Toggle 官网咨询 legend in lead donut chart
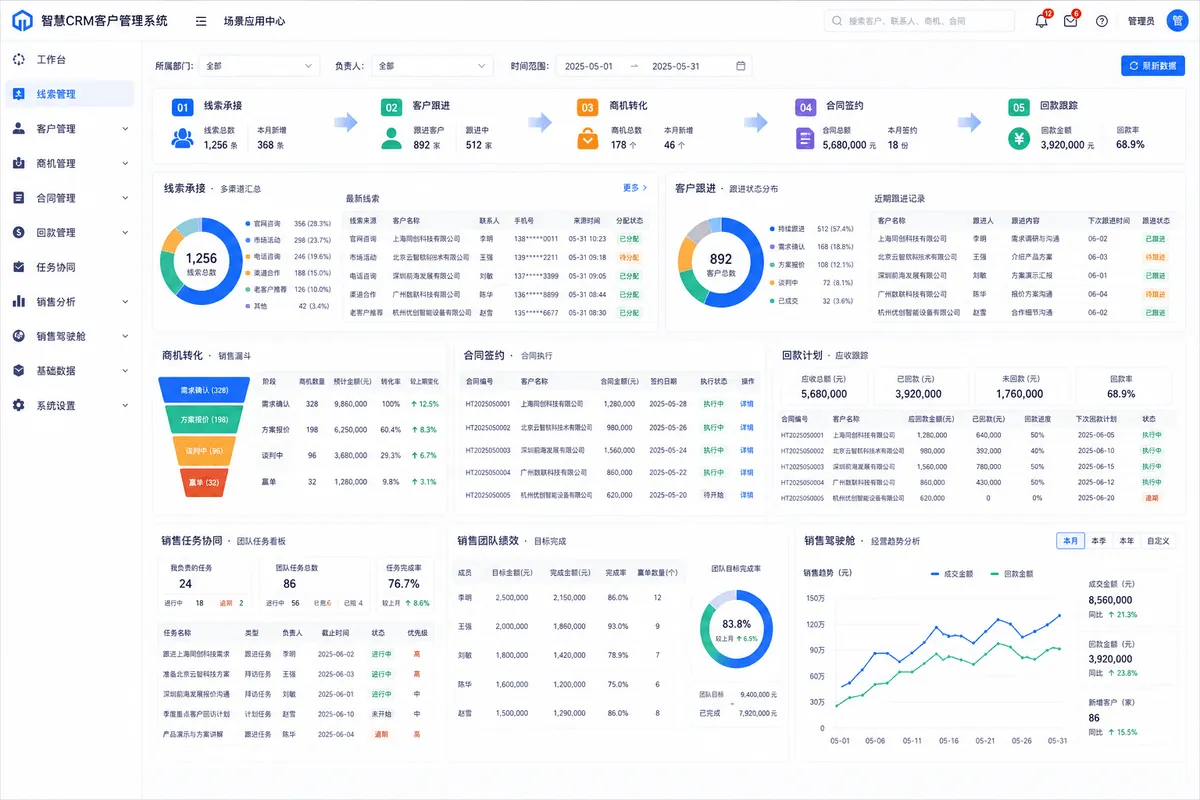Viewport: 1200px width, 800px height. (x=264, y=224)
